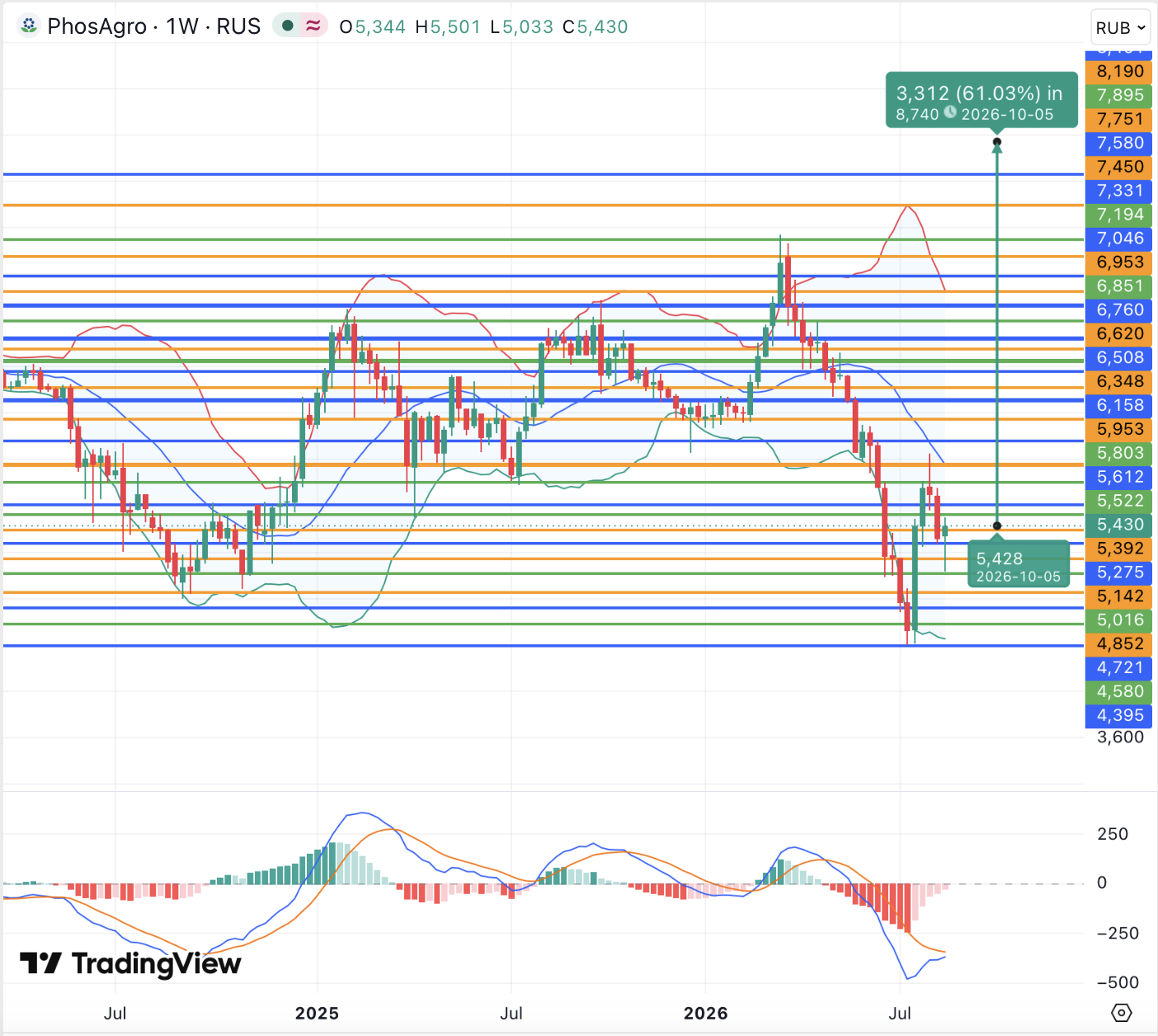
Task: Click the 8,190 orange price label
Action: tap(1119, 72)
